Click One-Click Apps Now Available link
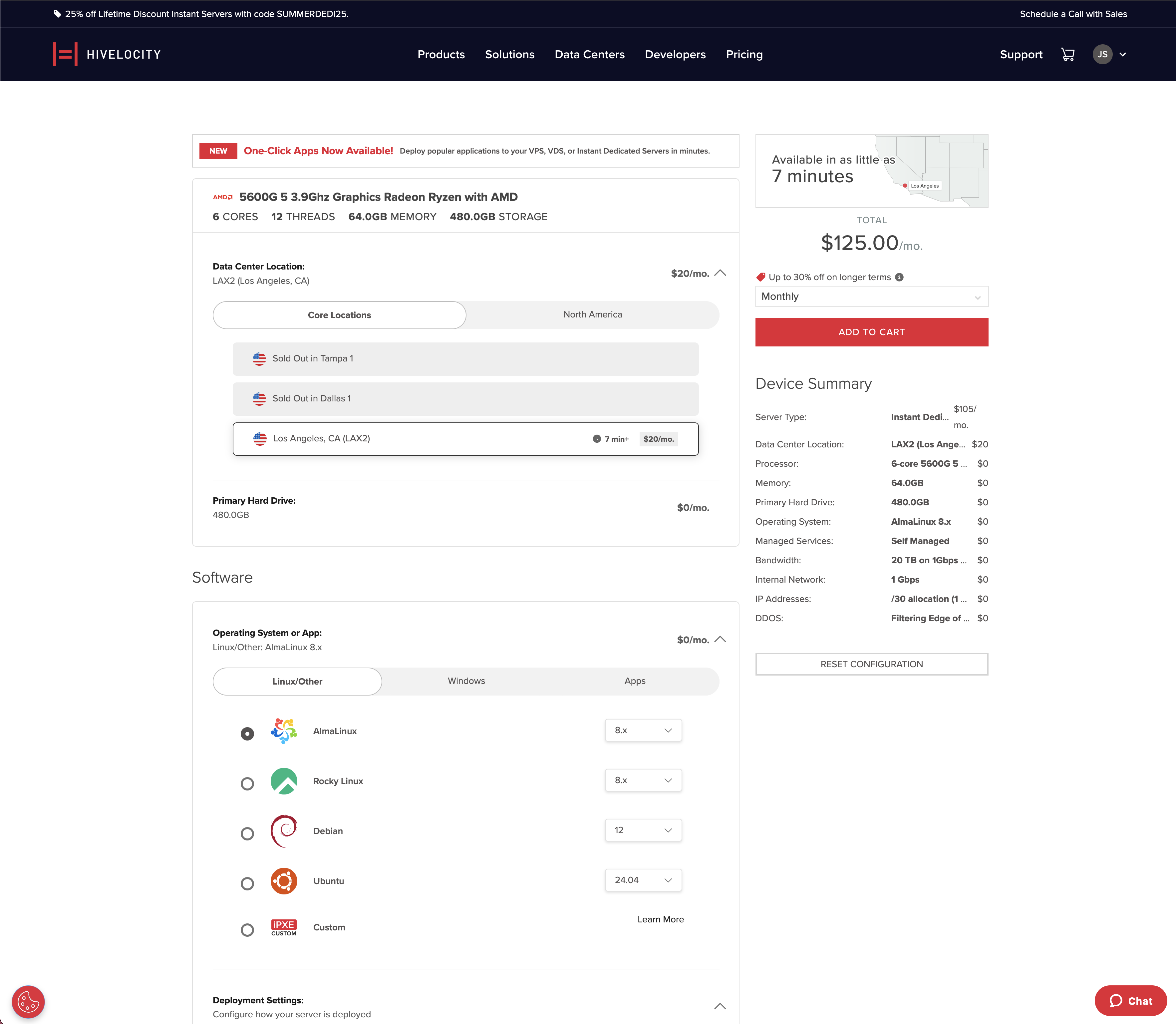This screenshot has height=1024, width=1176. point(318,151)
